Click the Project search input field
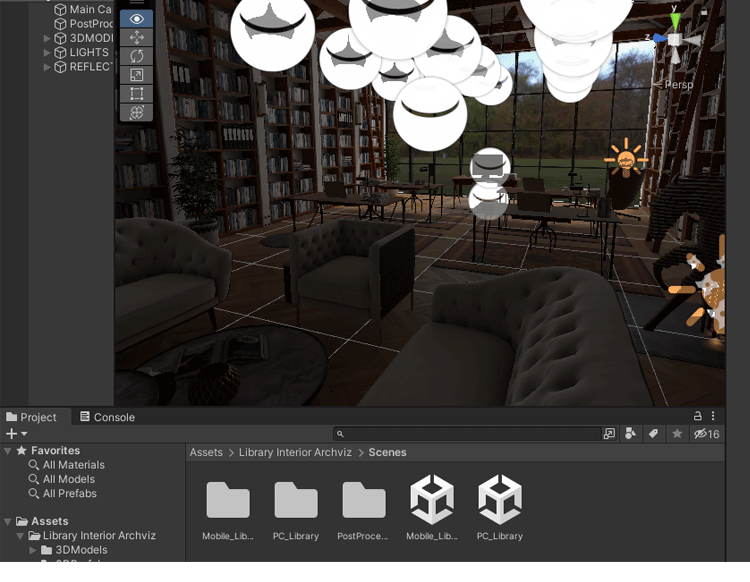 coord(470,434)
